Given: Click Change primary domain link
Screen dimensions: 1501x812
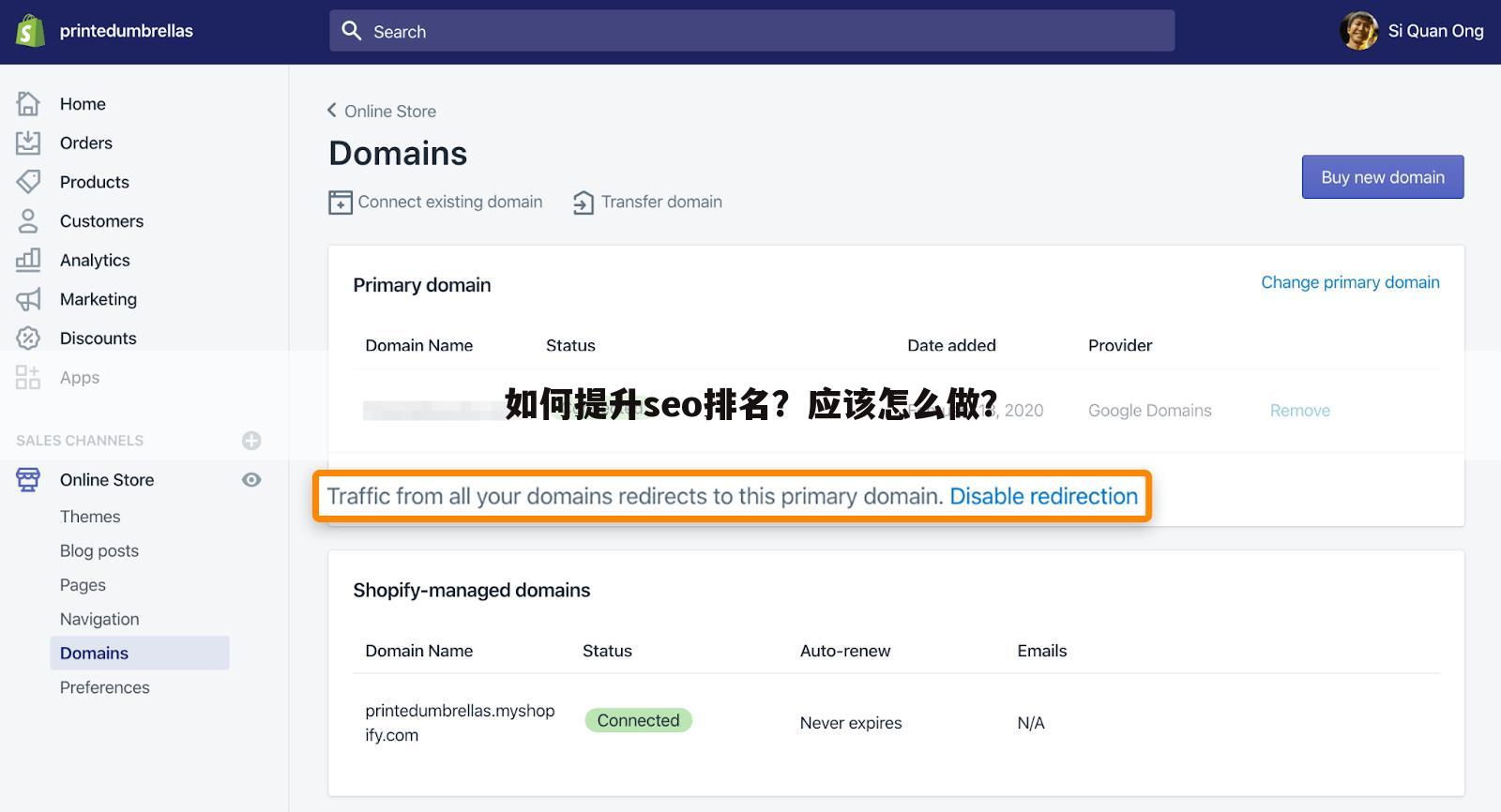Looking at the screenshot, I should 1350,282.
